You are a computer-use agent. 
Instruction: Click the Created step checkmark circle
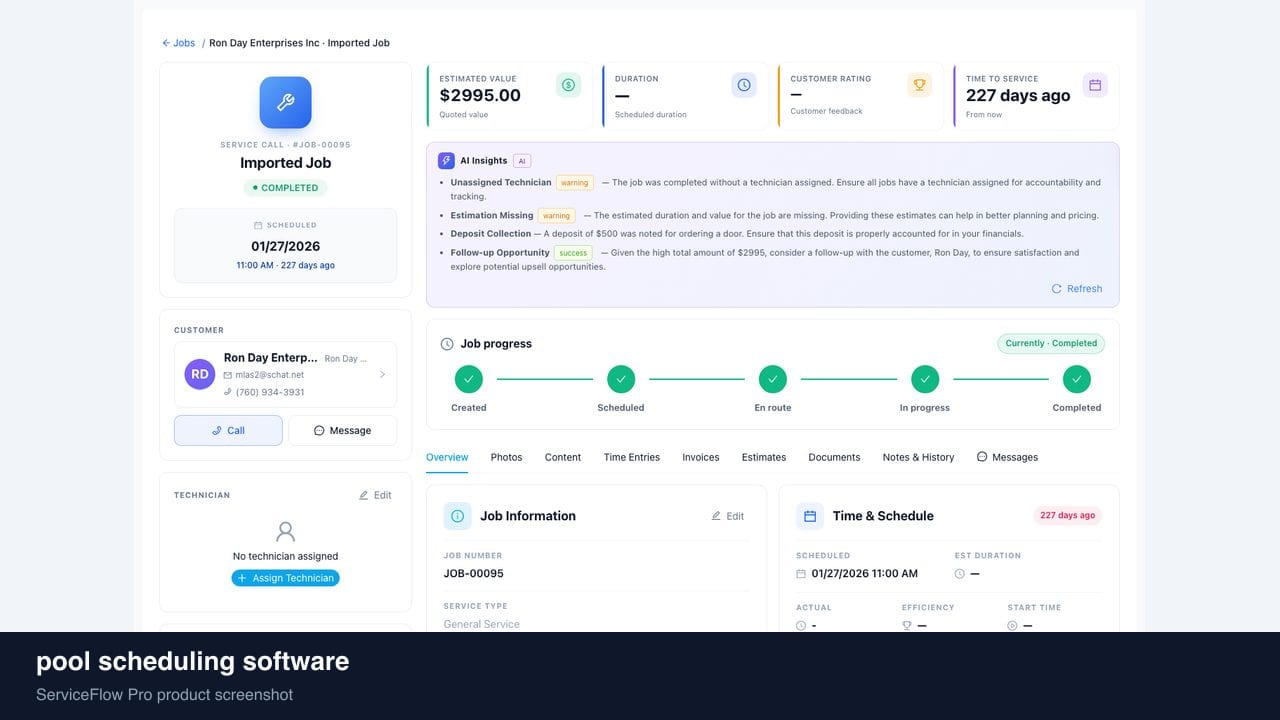[468, 379]
